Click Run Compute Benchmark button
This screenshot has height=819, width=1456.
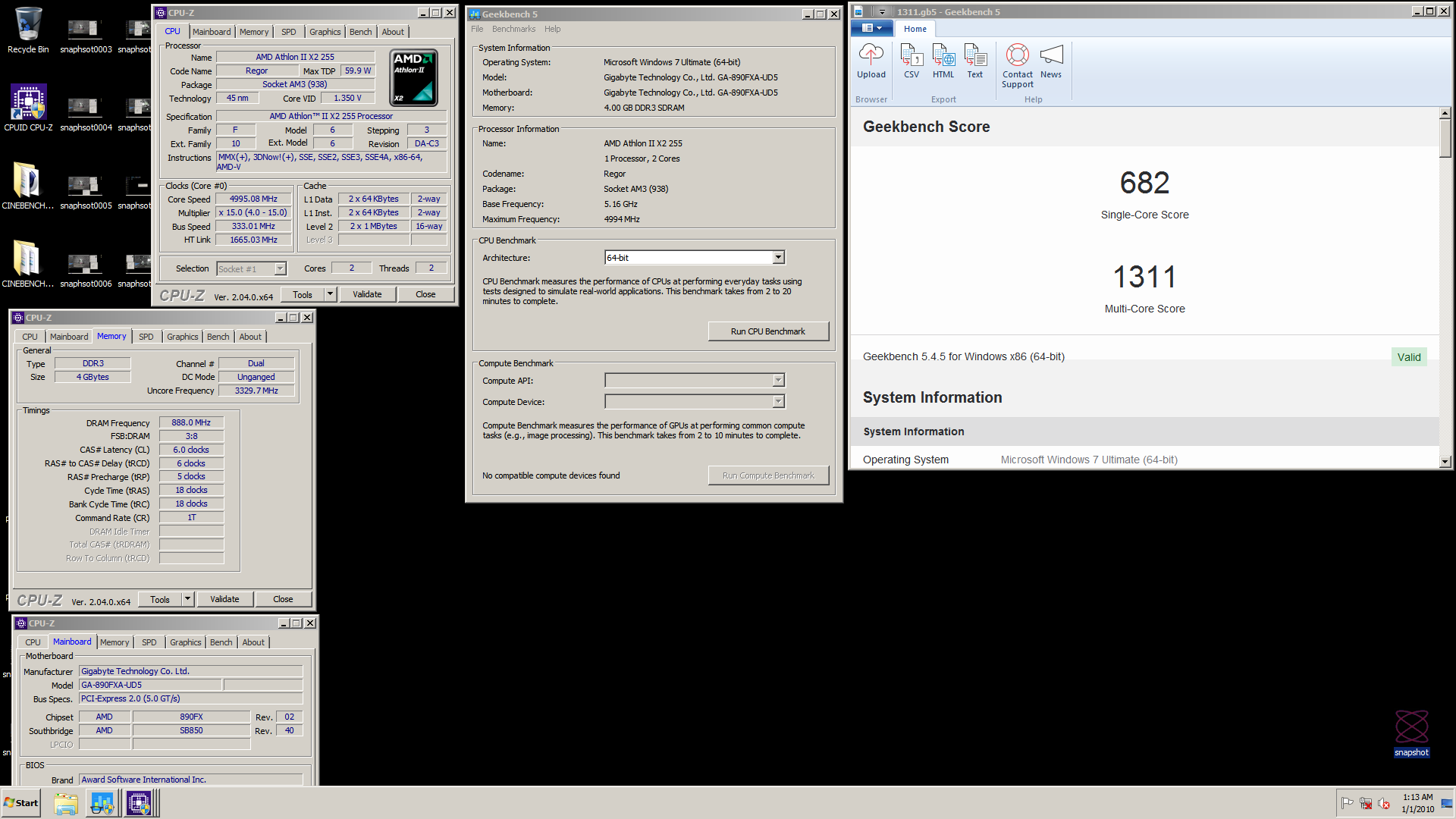coord(768,475)
